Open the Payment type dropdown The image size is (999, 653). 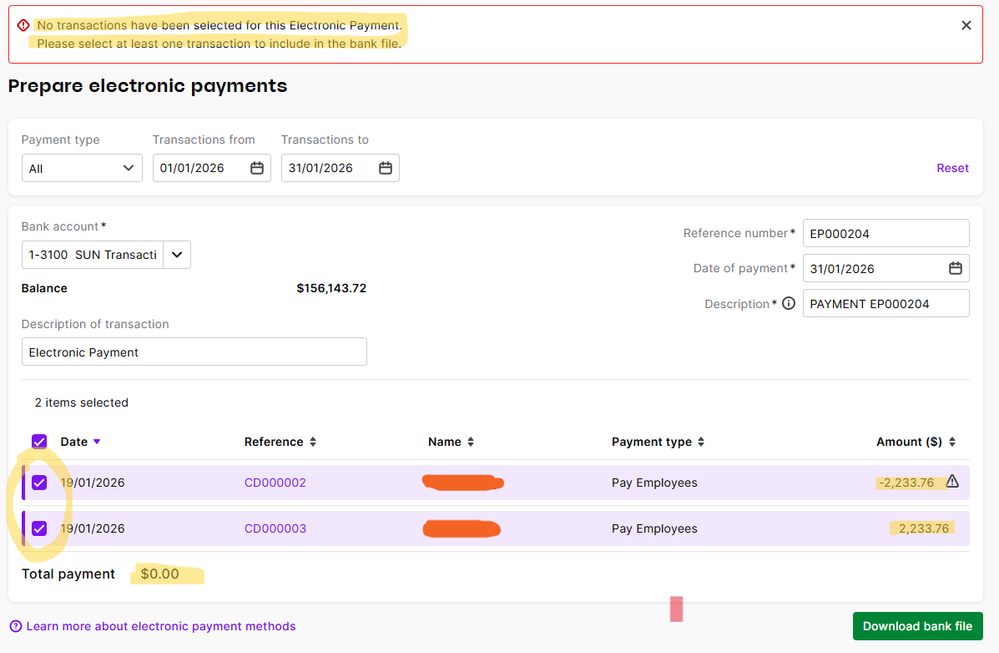82,168
